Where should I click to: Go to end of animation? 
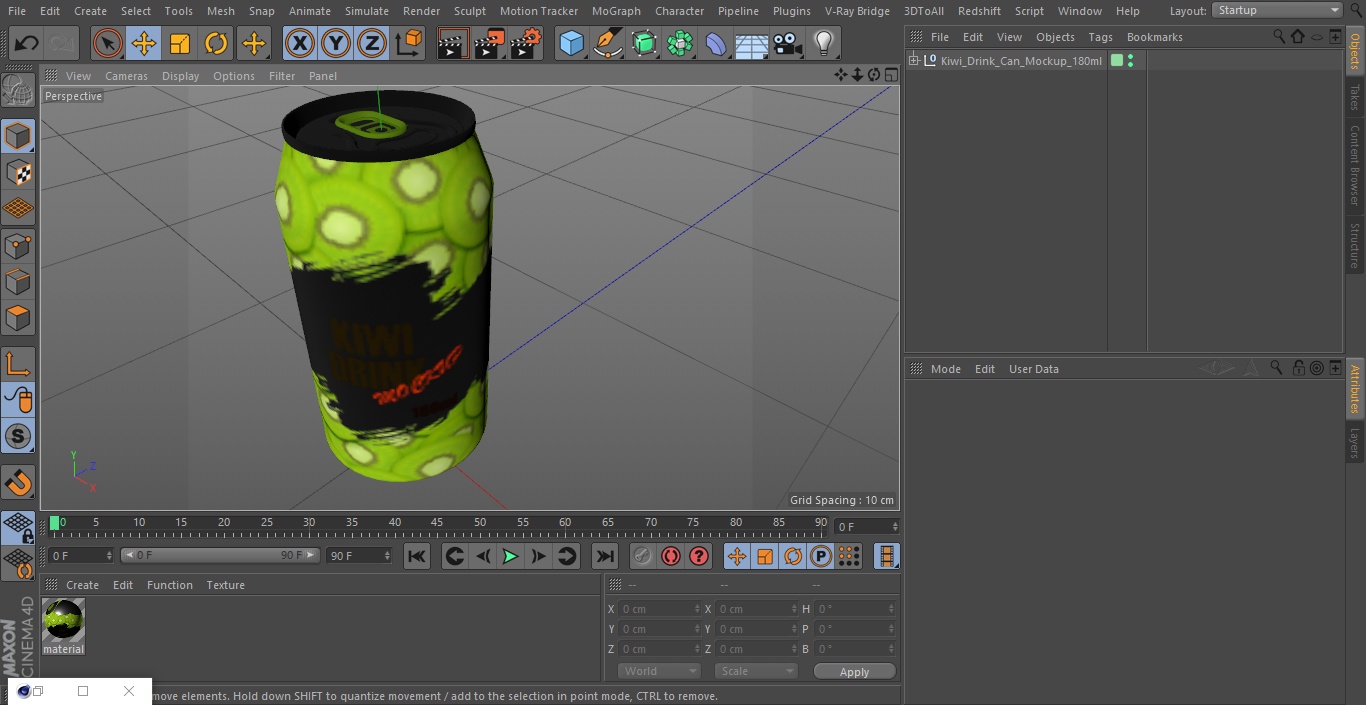(x=605, y=556)
